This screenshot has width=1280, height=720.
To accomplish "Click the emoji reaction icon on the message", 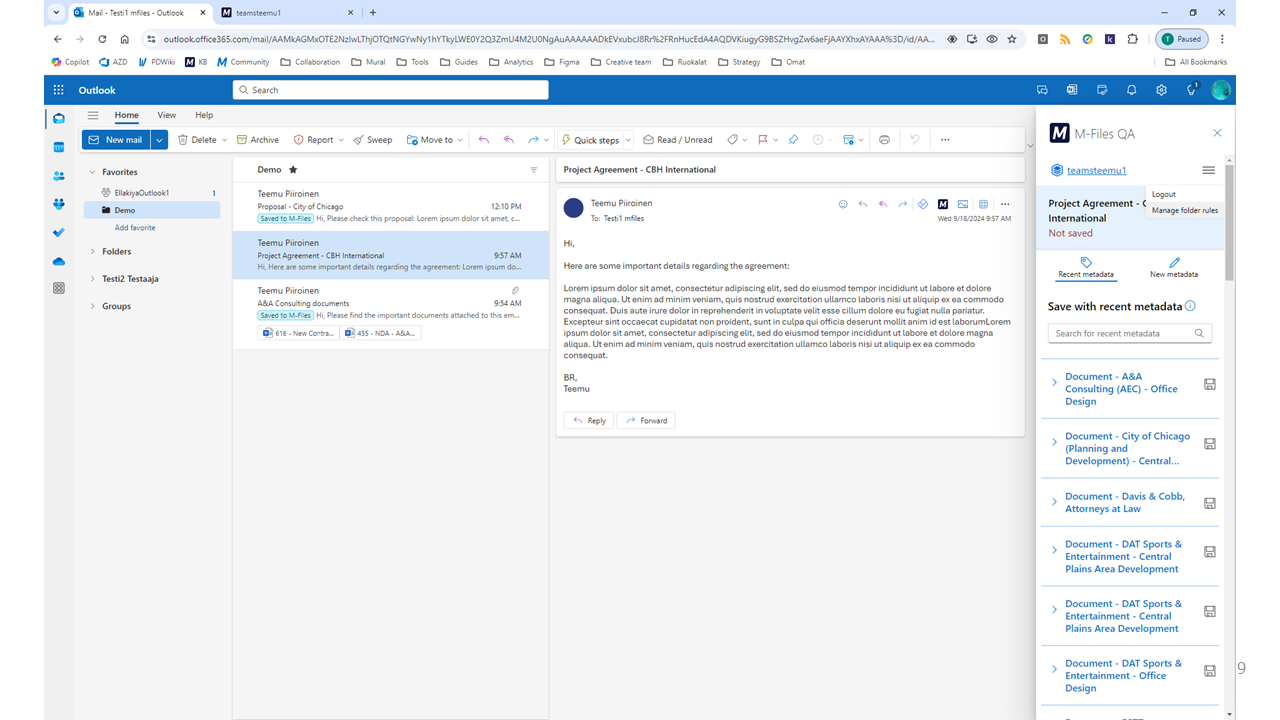I will pos(843,204).
